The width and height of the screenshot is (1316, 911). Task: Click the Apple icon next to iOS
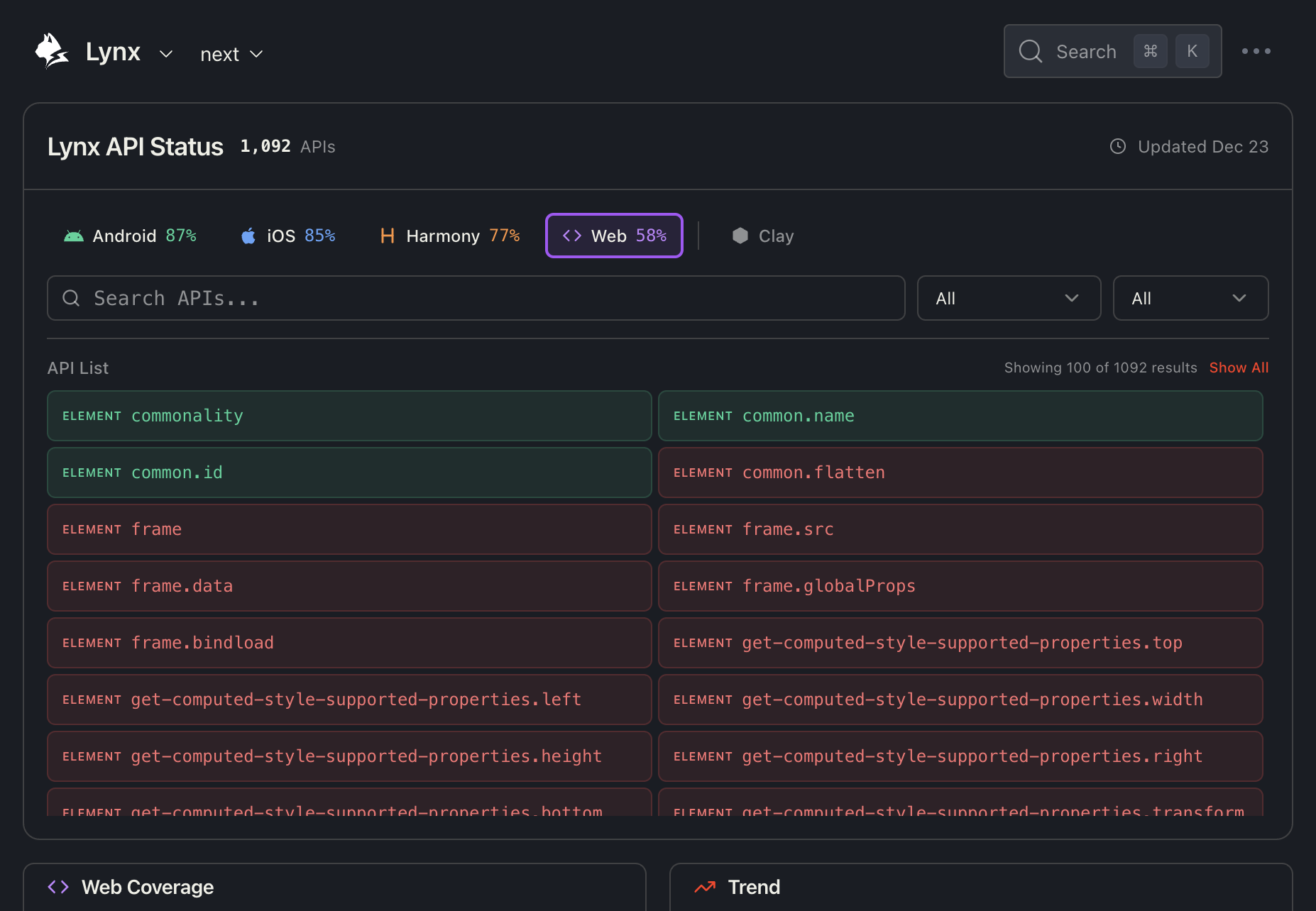click(x=248, y=236)
